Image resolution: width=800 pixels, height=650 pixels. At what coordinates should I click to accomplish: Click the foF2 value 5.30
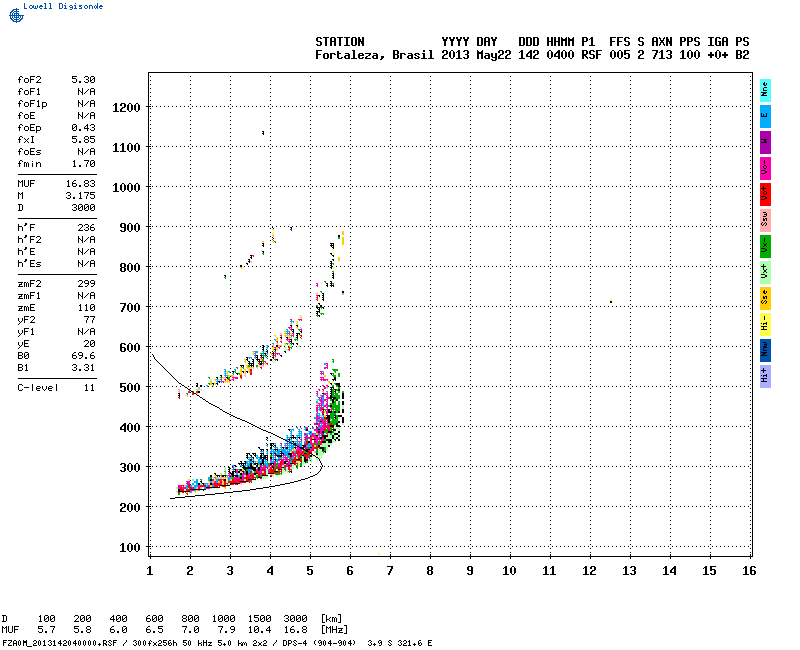[x=83, y=79]
